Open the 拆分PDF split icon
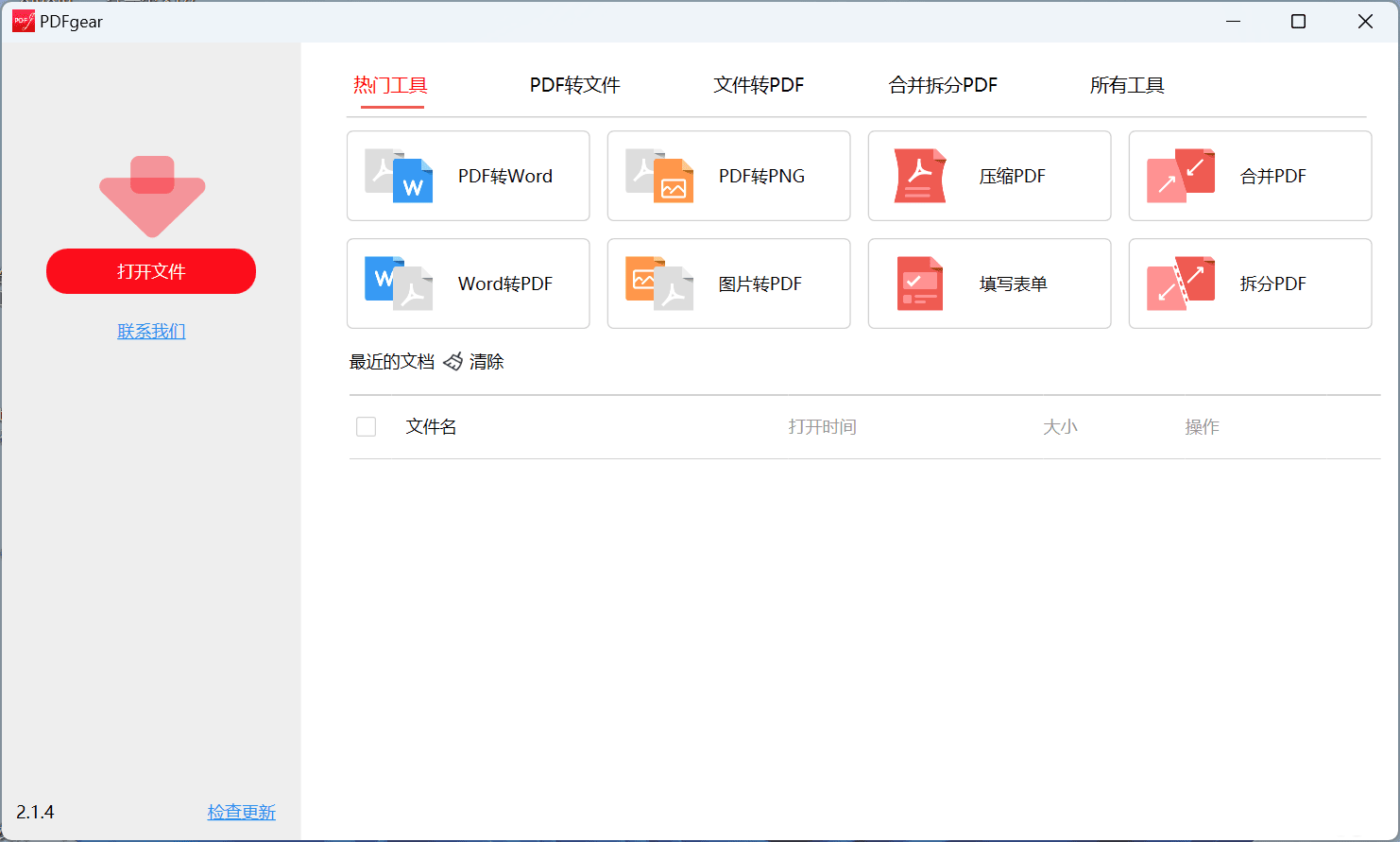Viewport: 1400px width, 842px height. coord(1180,284)
